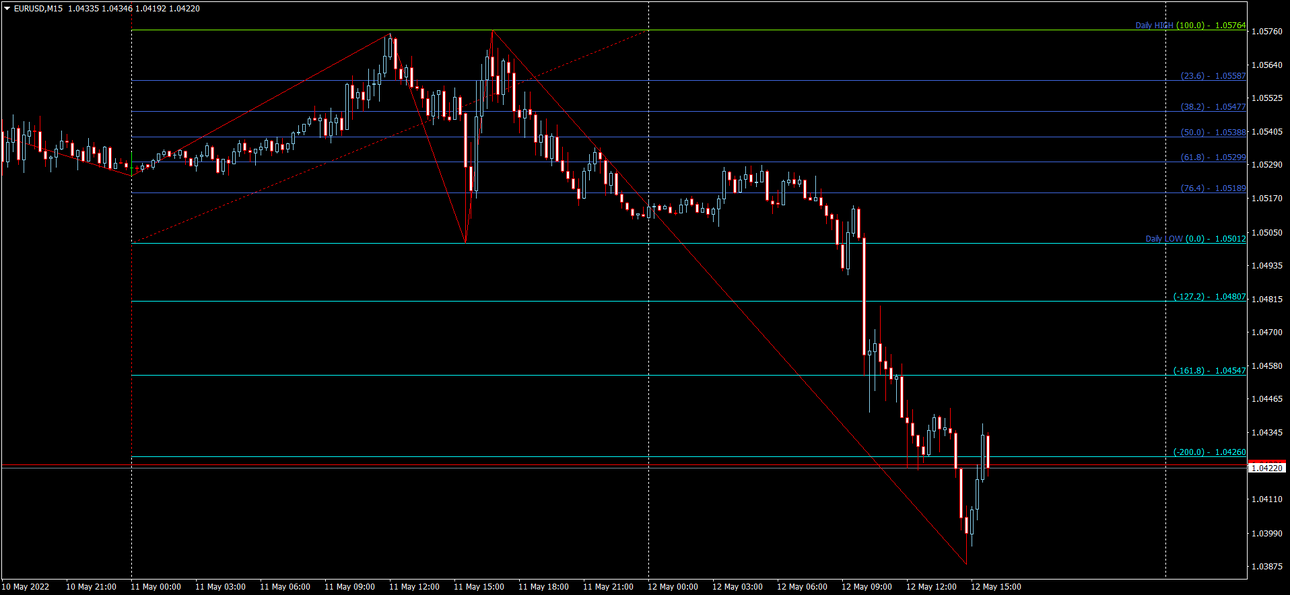This screenshot has width=1290, height=595.
Task: Click time axis label 12 May 03:00
Action: (x=737, y=587)
